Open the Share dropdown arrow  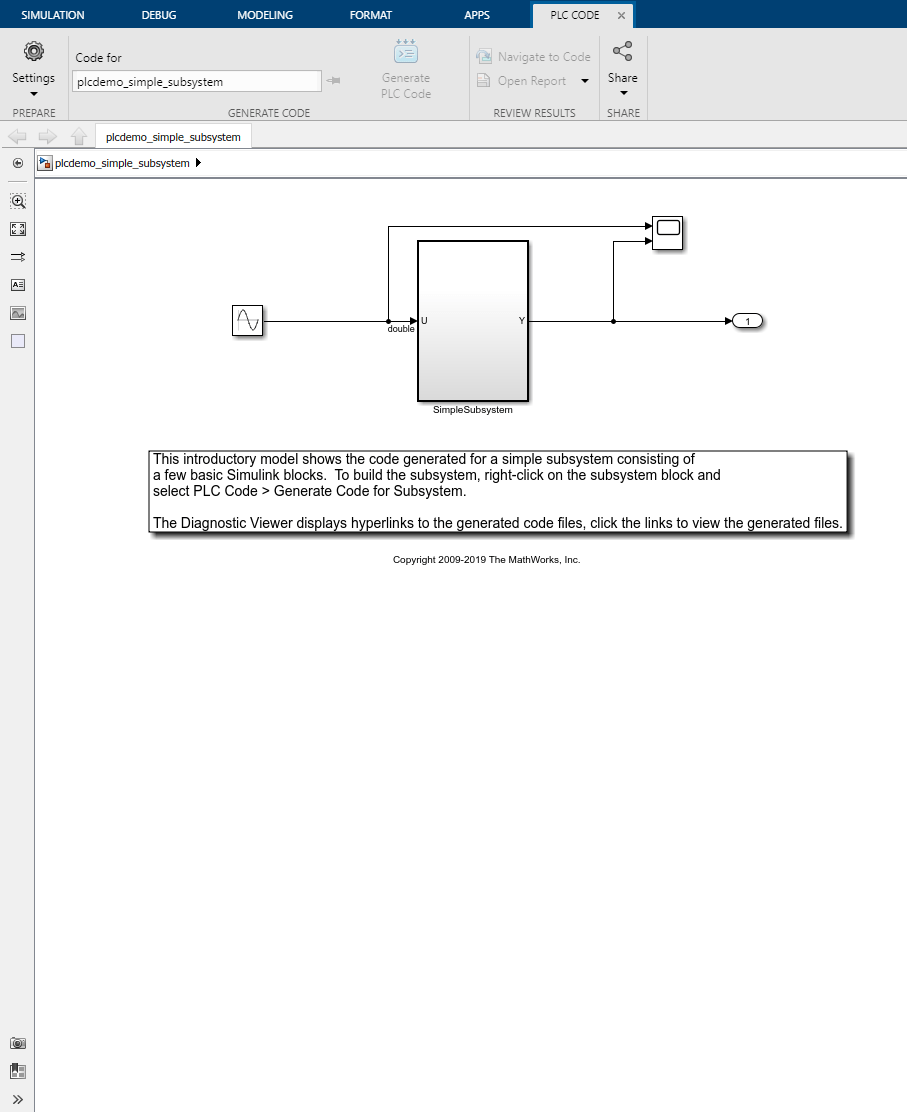pos(622,91)
